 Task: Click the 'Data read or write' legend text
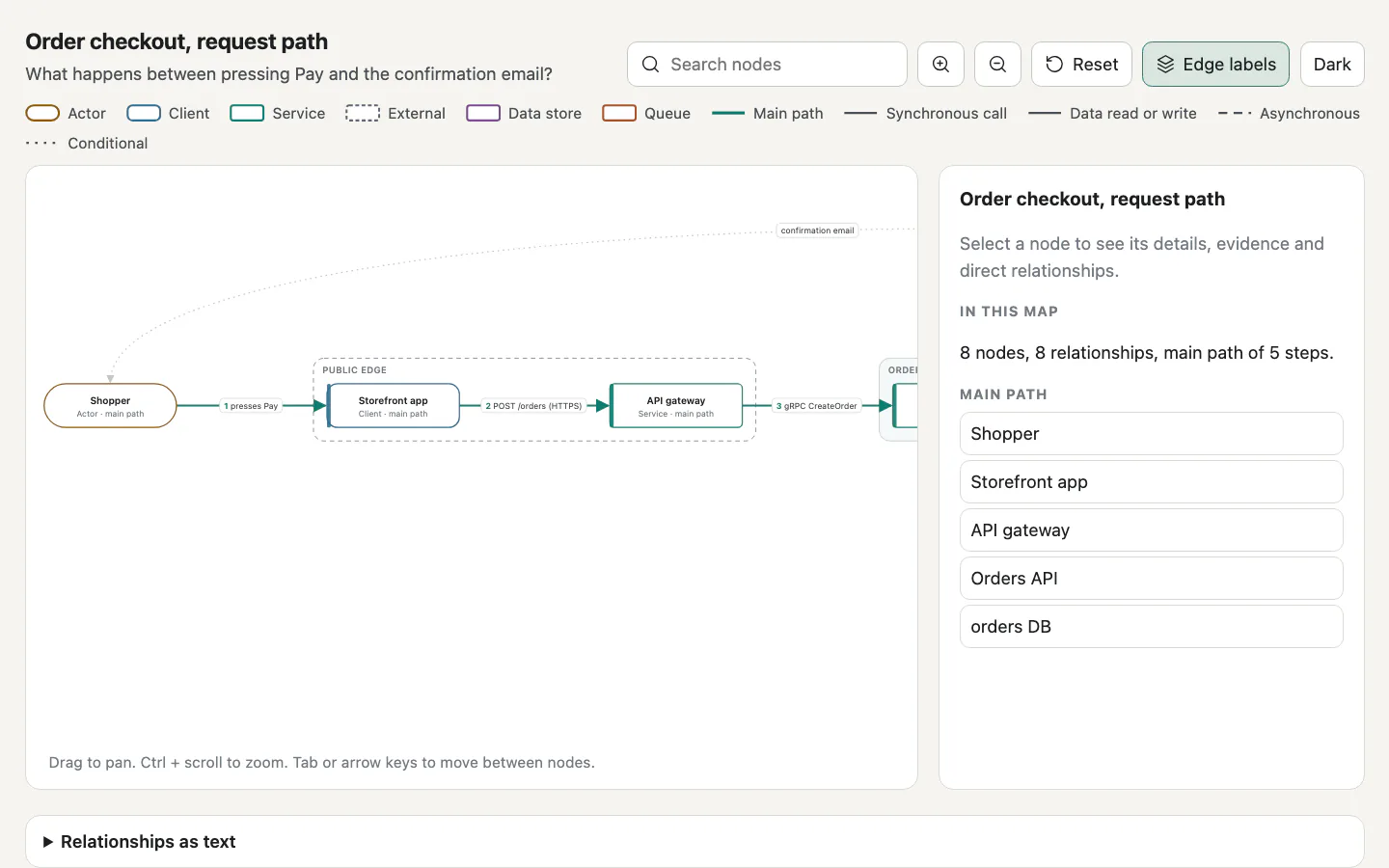coord(1133,114)
